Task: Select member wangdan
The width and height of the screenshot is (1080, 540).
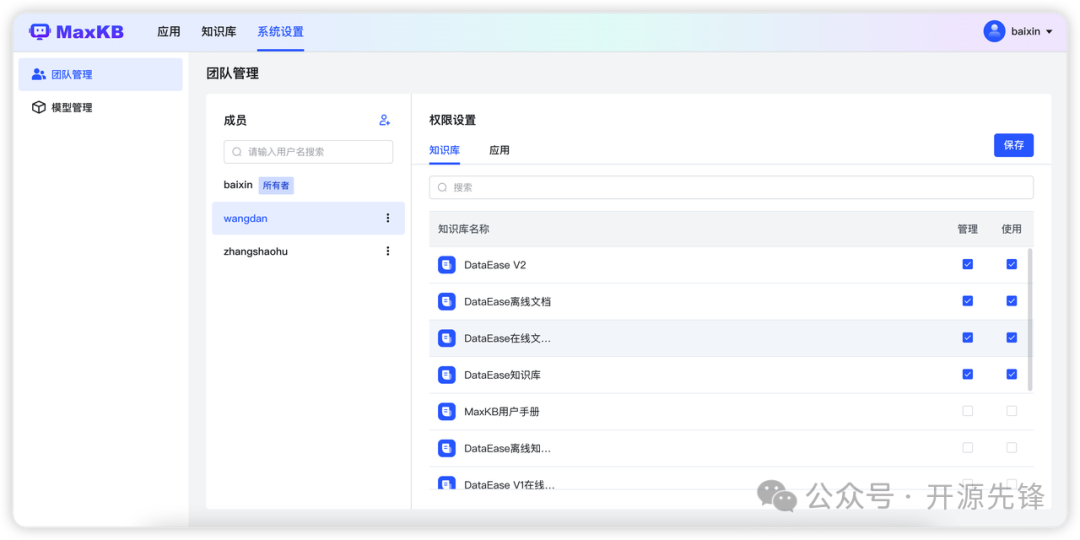Action: coord(309,218)
